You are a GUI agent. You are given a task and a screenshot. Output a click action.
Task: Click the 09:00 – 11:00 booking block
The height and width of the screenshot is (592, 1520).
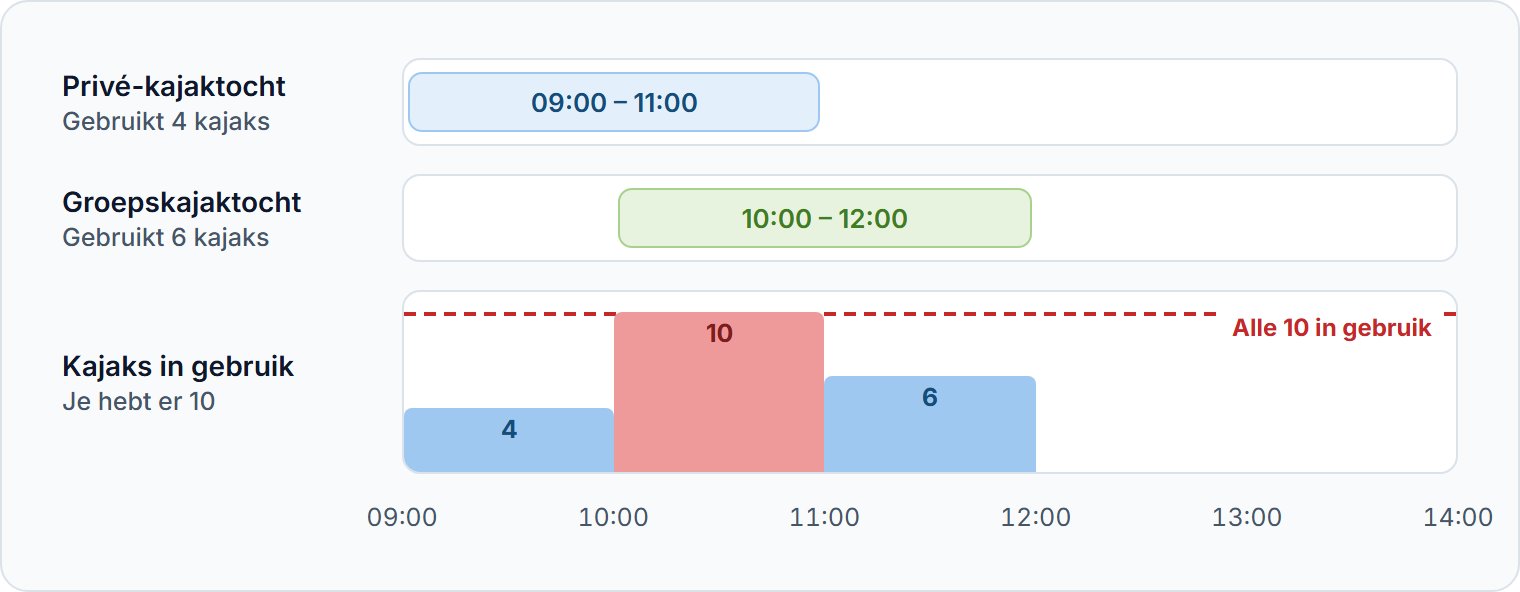[614, 102]
